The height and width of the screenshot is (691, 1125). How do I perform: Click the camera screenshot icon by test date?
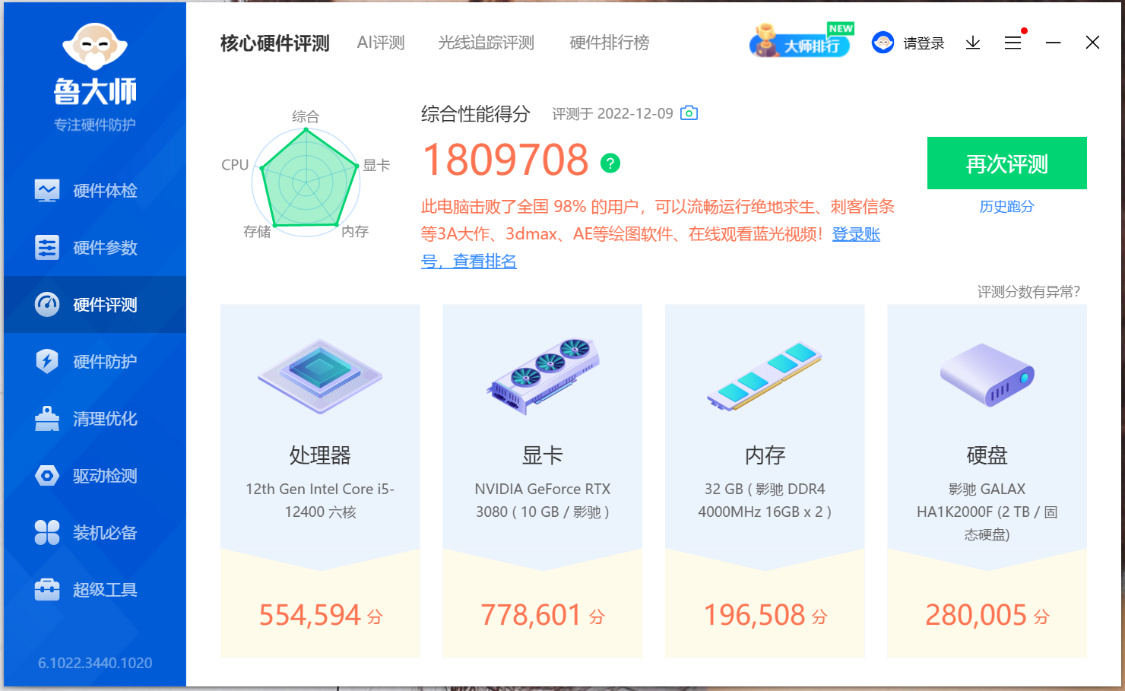click(x=689, y=113)
